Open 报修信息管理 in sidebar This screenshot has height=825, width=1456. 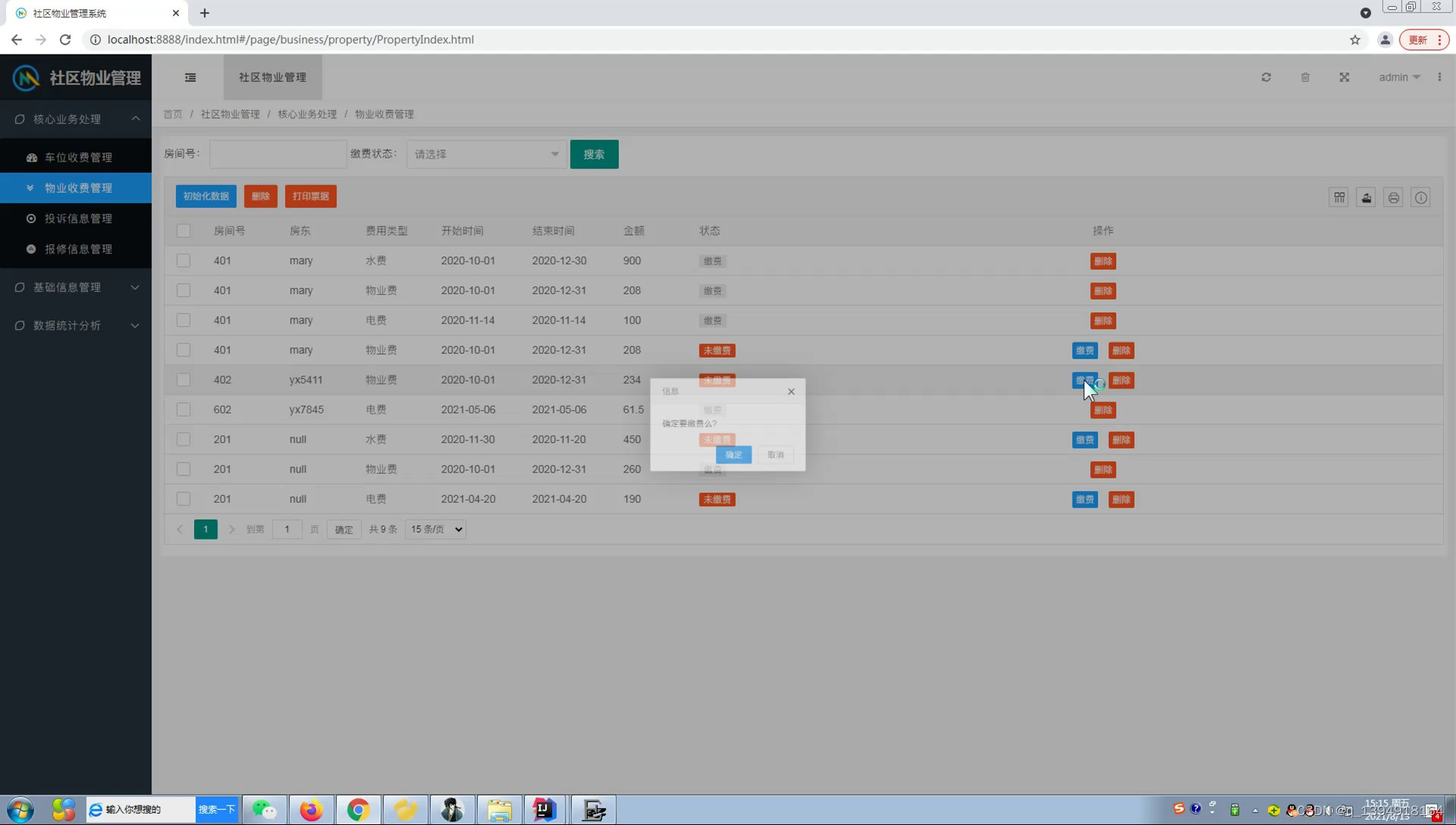pyautogui.click(x=78, y=249)
